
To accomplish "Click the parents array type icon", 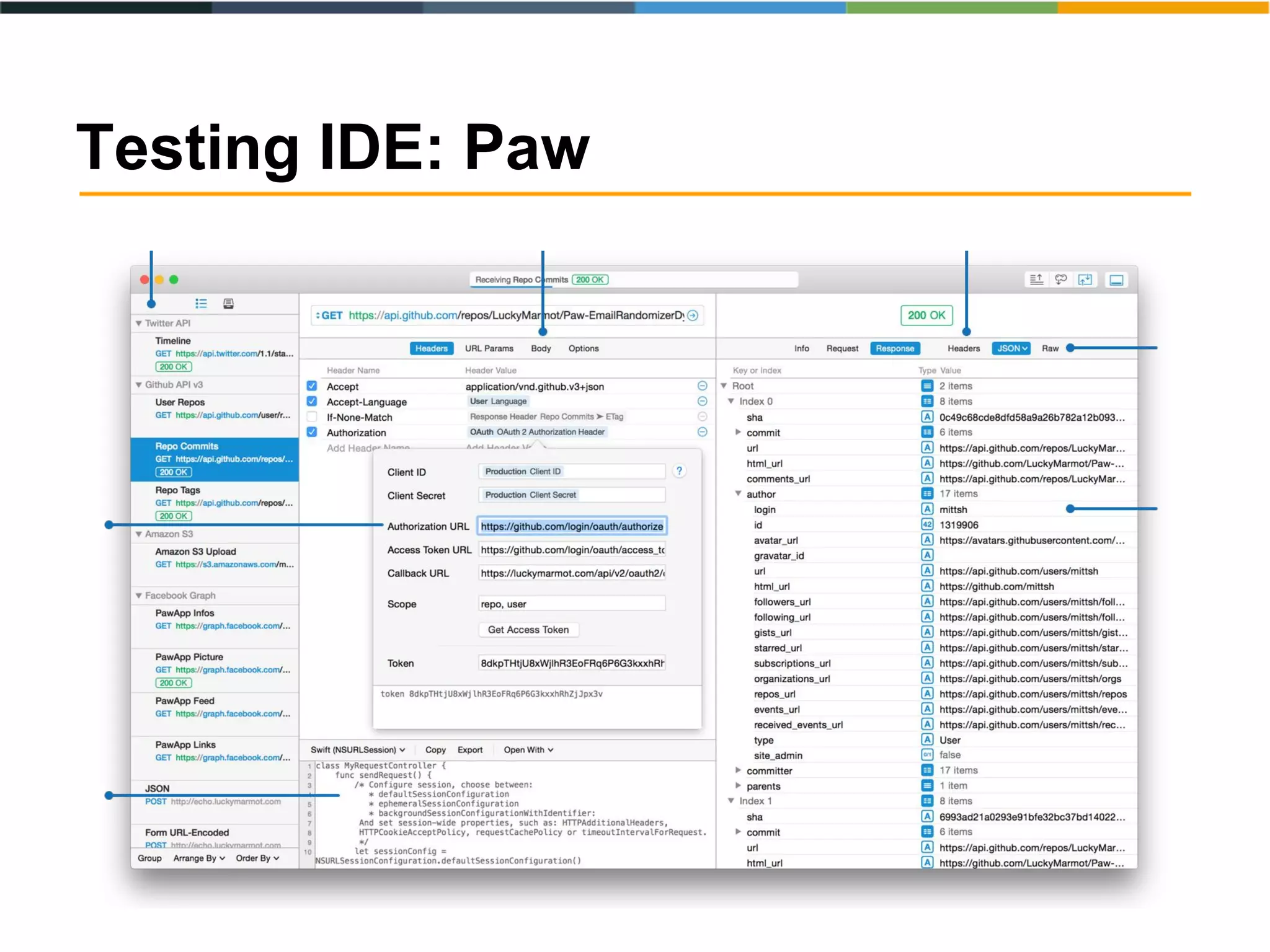I will [927, 785].
